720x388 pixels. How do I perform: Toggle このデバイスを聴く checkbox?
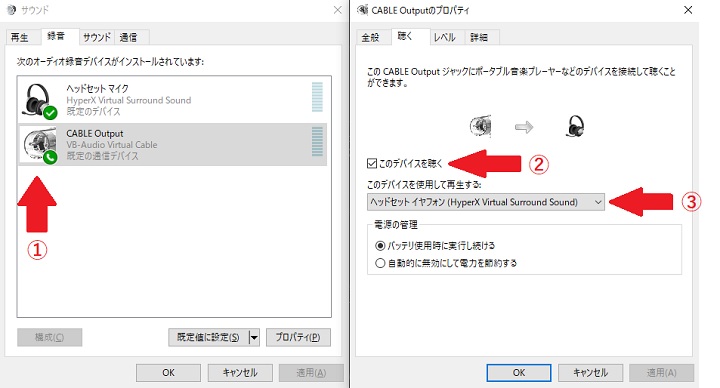coord(372,163)
